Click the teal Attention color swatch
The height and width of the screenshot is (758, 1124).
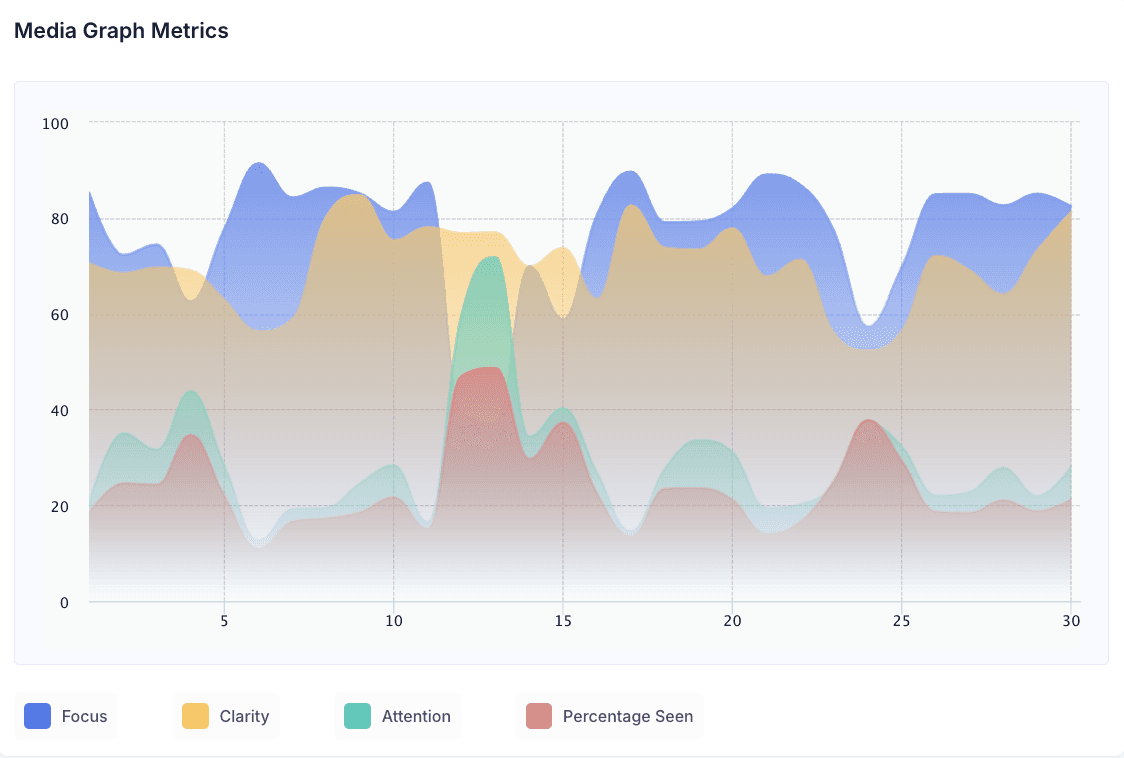click(357, 716)
